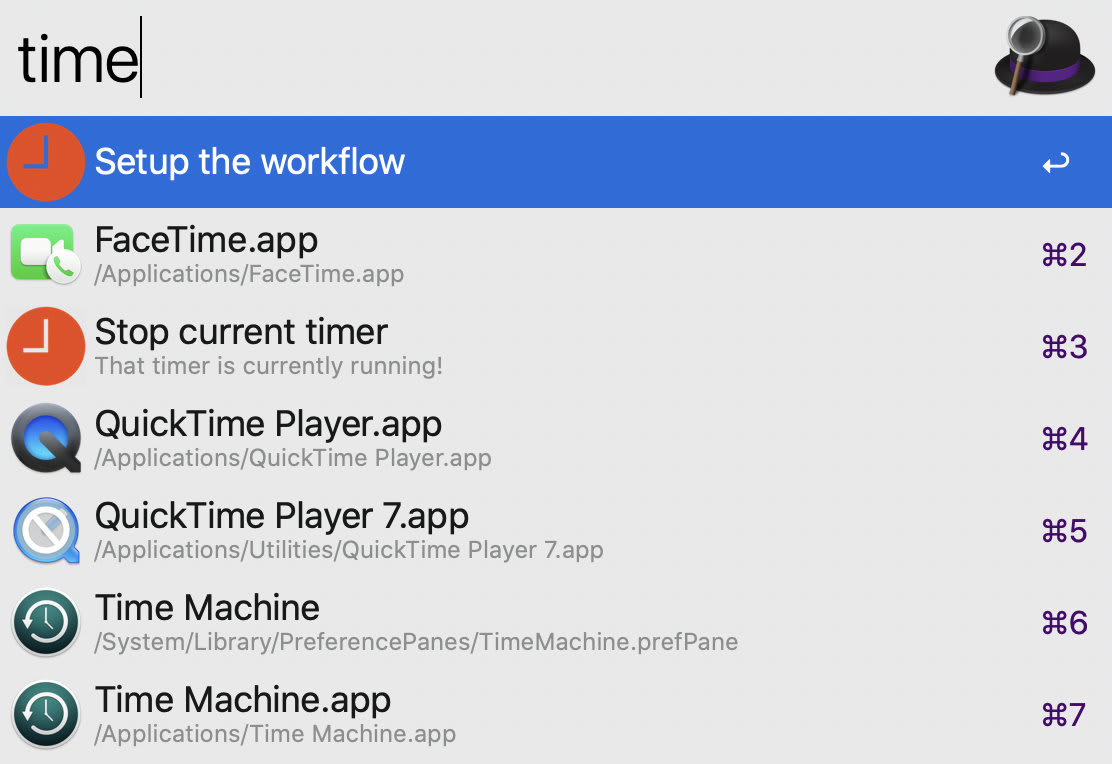The image size is (1112, 764).
Task: Click the FaceTime app icon
Action: tap(45, 254)
